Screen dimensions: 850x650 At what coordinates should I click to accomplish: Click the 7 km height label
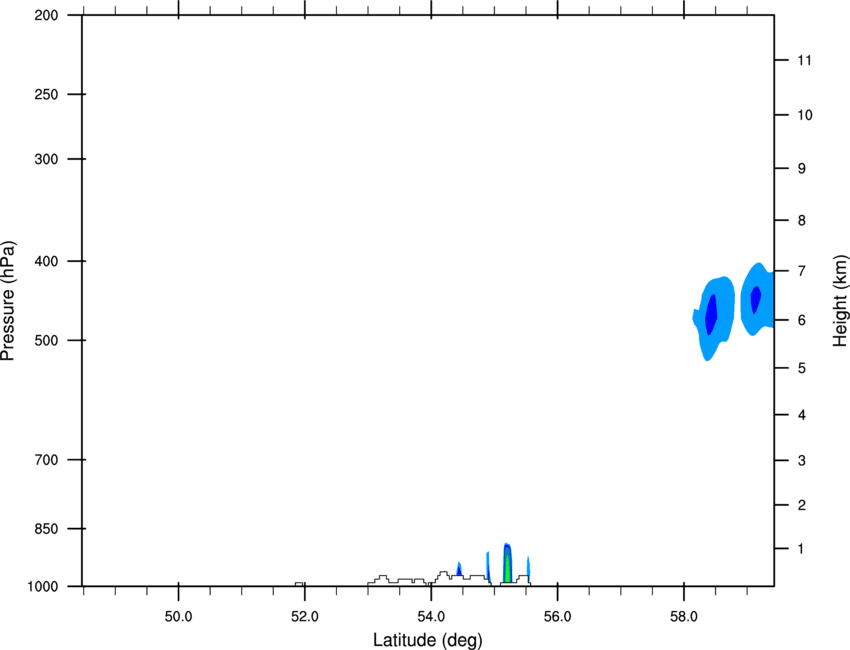pos(802,271)
